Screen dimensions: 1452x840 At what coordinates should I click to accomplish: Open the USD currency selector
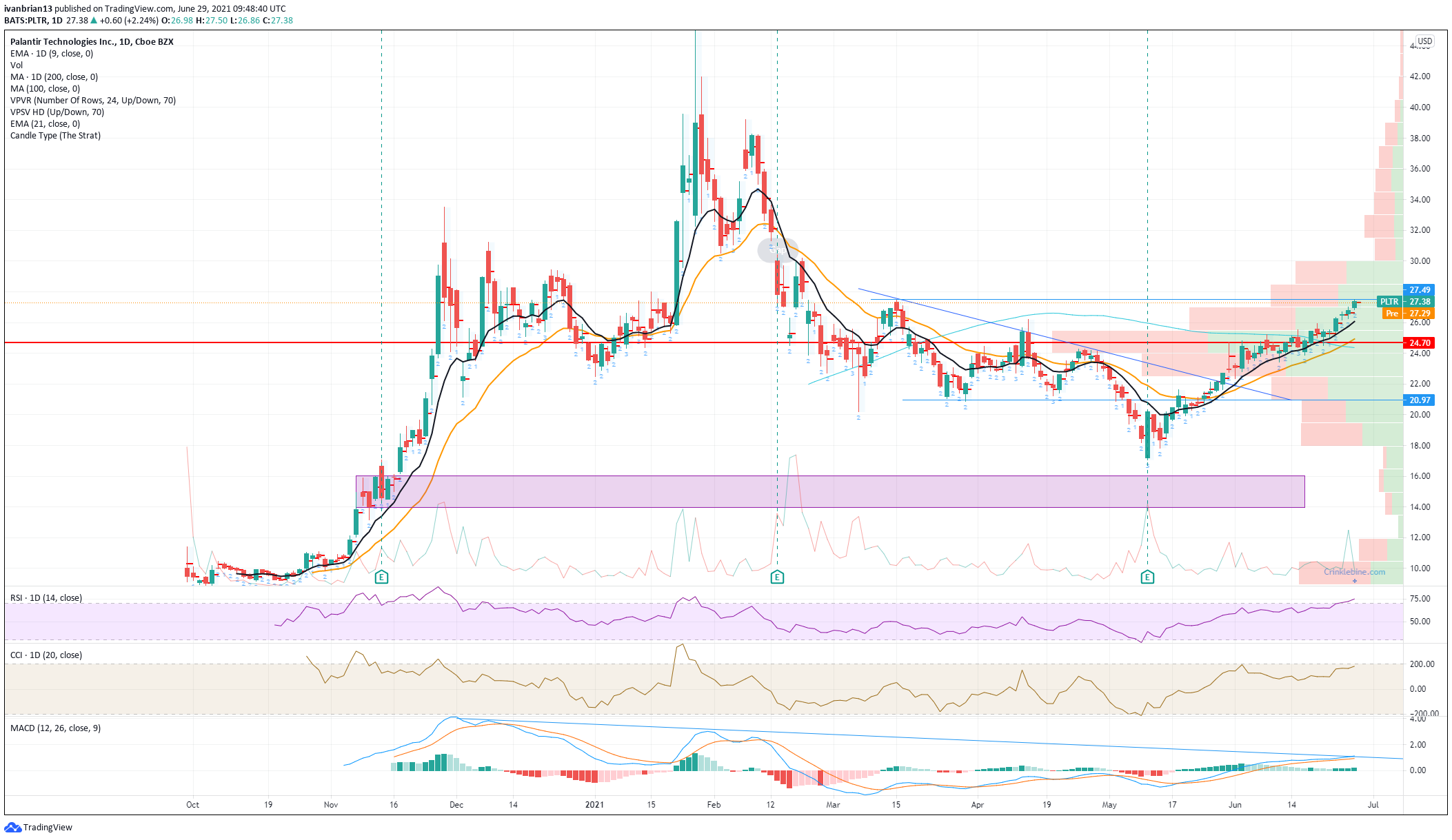point(1424,41)
